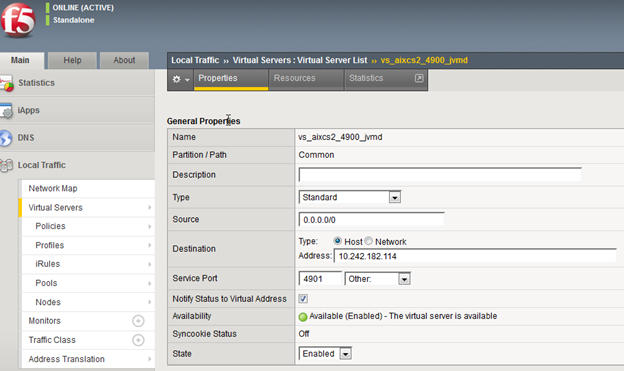The width and height of the screenshot is (624, 371).
Task: Open the Service Port Other dropdown
Action: pyautogui.click(x=377, y=279)
